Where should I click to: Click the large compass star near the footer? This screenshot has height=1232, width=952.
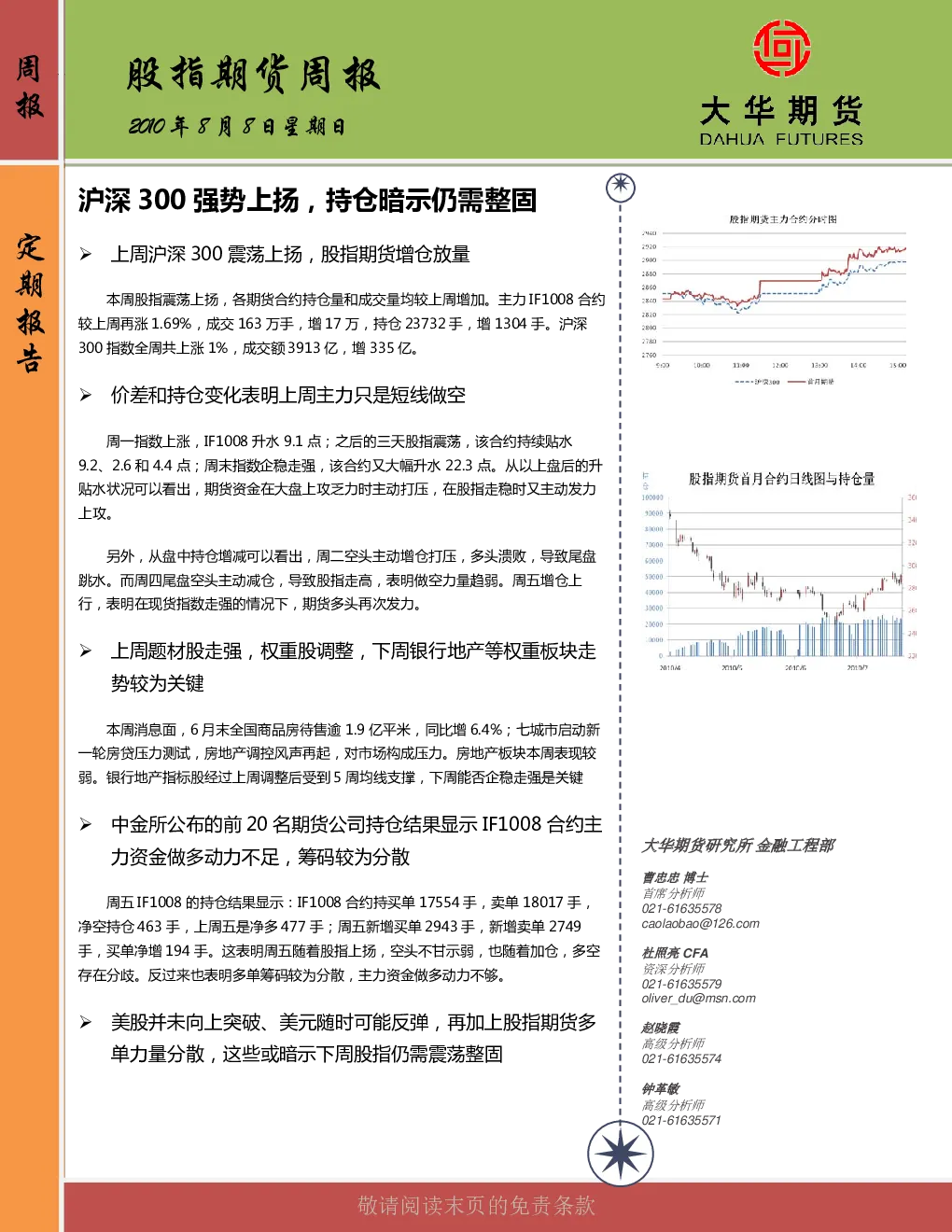coord(620,1154)
